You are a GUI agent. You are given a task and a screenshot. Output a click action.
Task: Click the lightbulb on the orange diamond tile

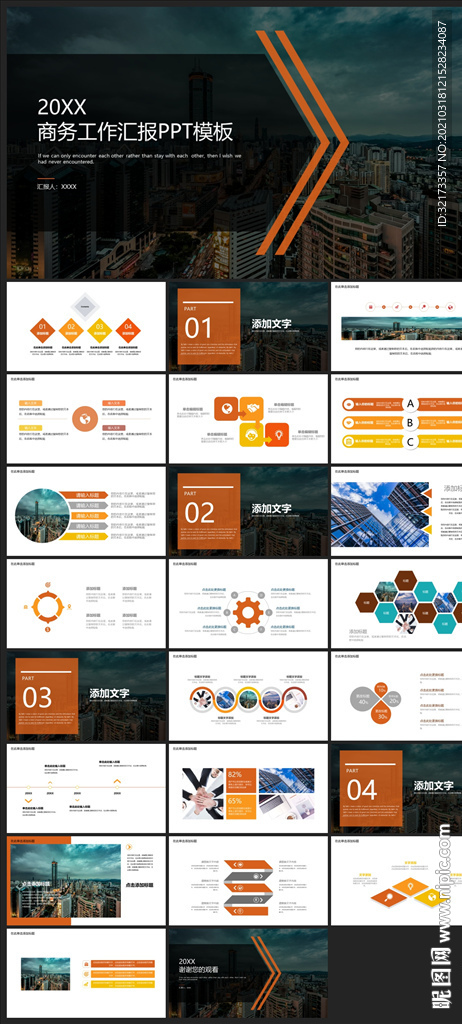410,888
